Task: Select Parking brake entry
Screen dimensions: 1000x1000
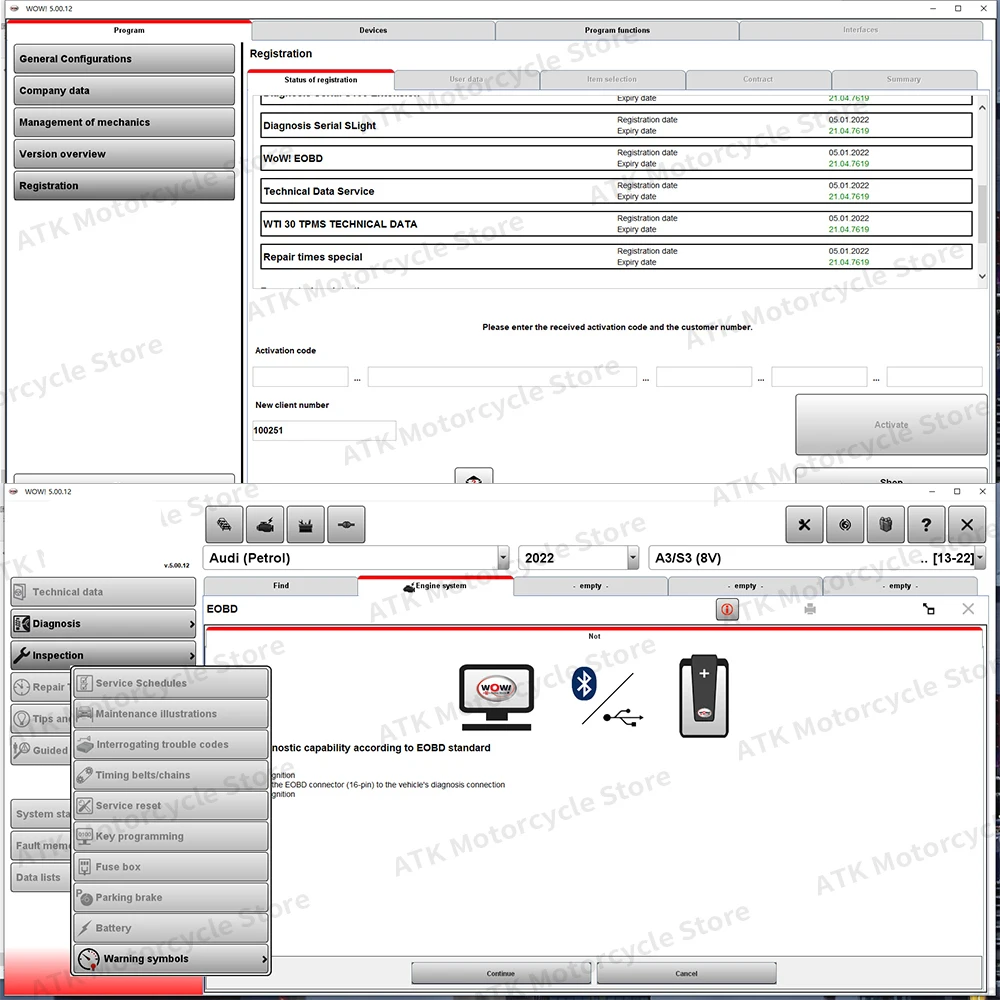Action: (171, 897)
